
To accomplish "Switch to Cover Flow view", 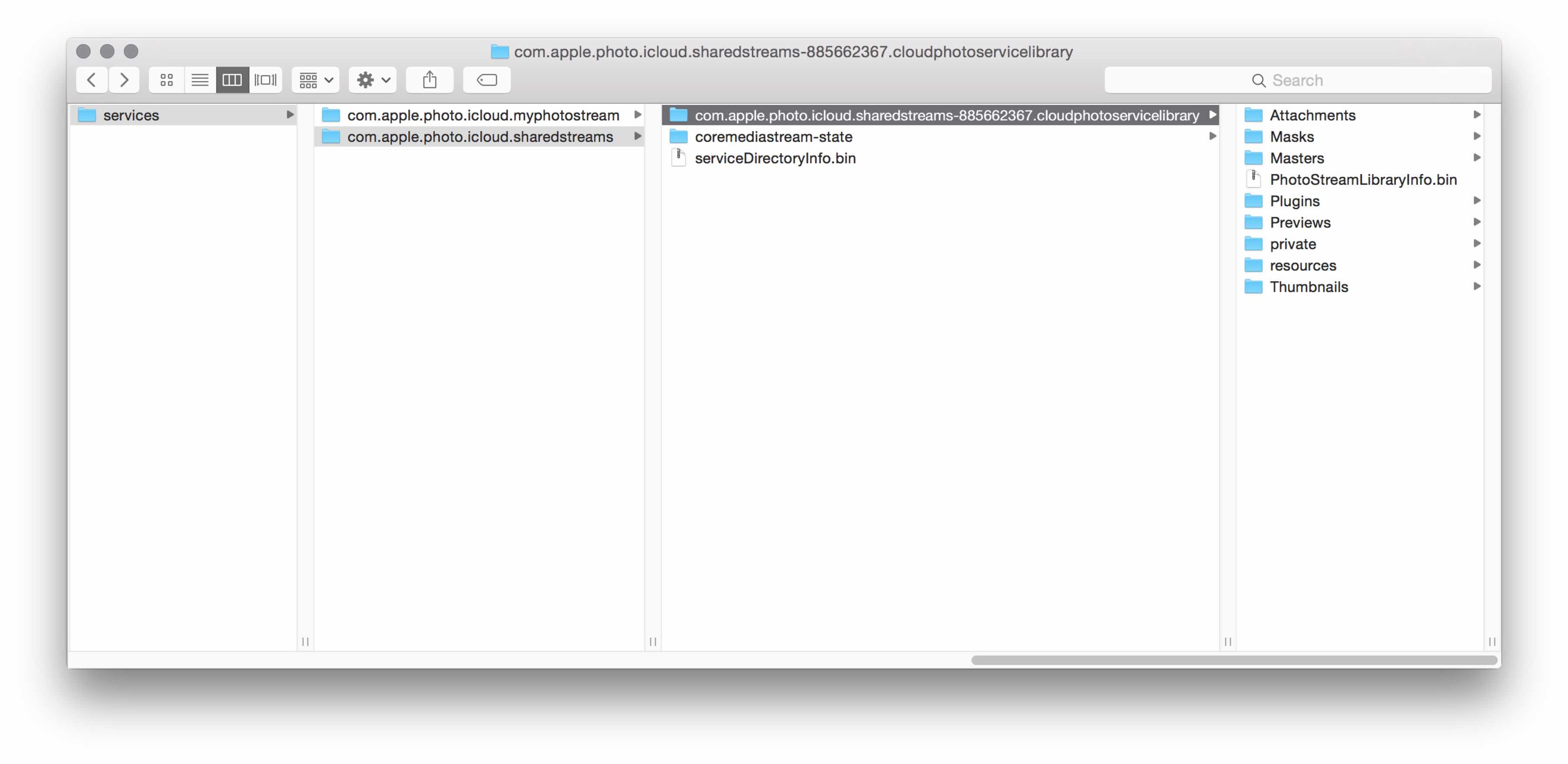I will pos(266,80).
